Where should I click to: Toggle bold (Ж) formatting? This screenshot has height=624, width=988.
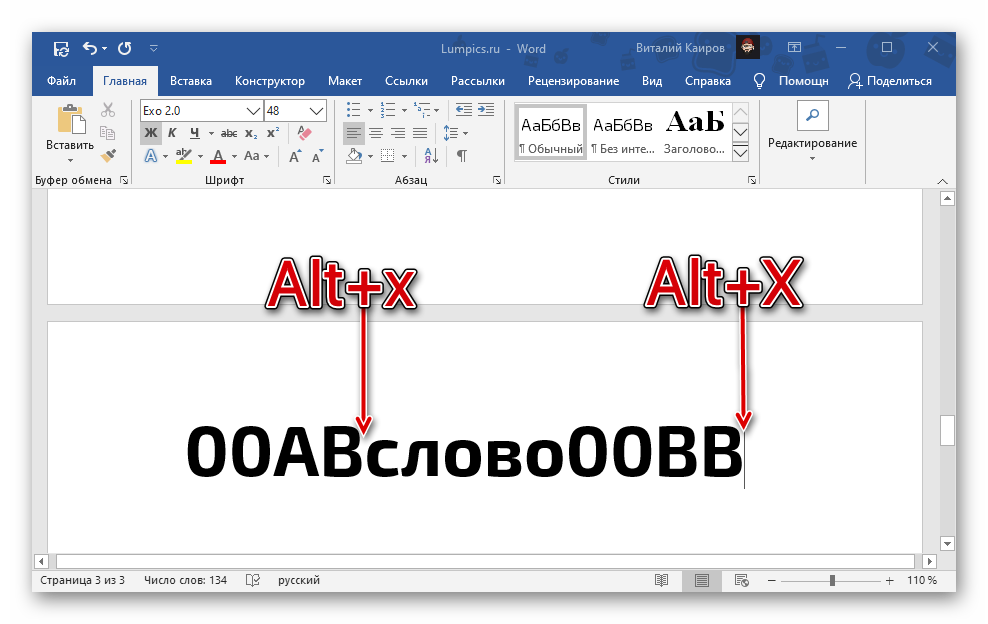coord(150,133)
